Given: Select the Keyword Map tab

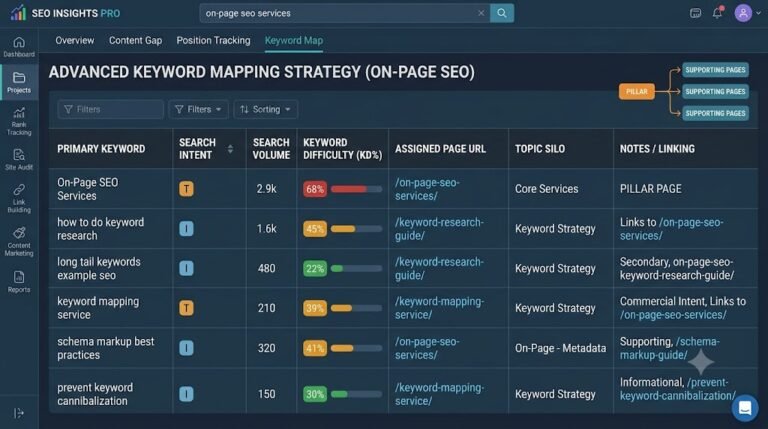Looking at the screenshot, I should coord(294,41).
